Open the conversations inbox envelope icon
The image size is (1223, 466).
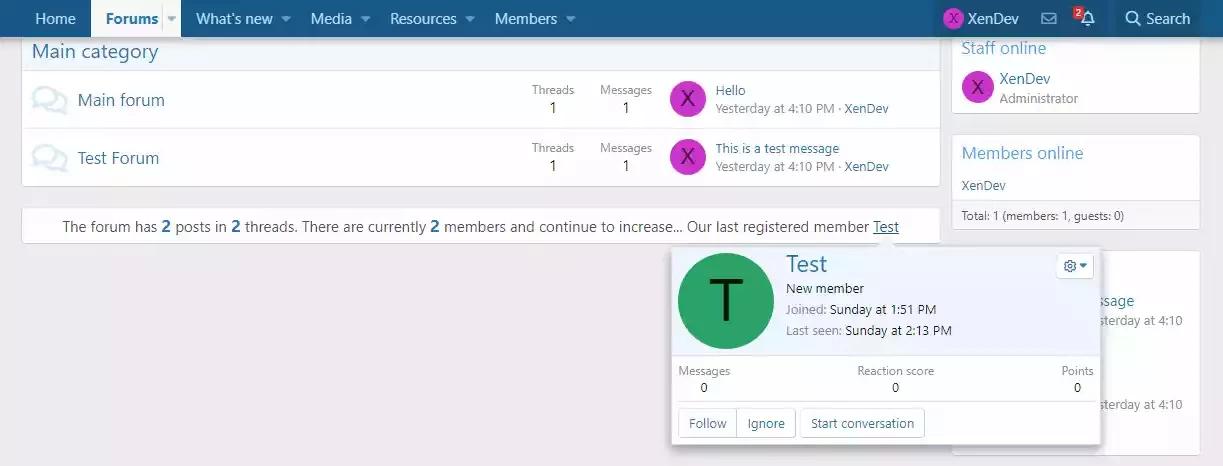[1049, 19]
